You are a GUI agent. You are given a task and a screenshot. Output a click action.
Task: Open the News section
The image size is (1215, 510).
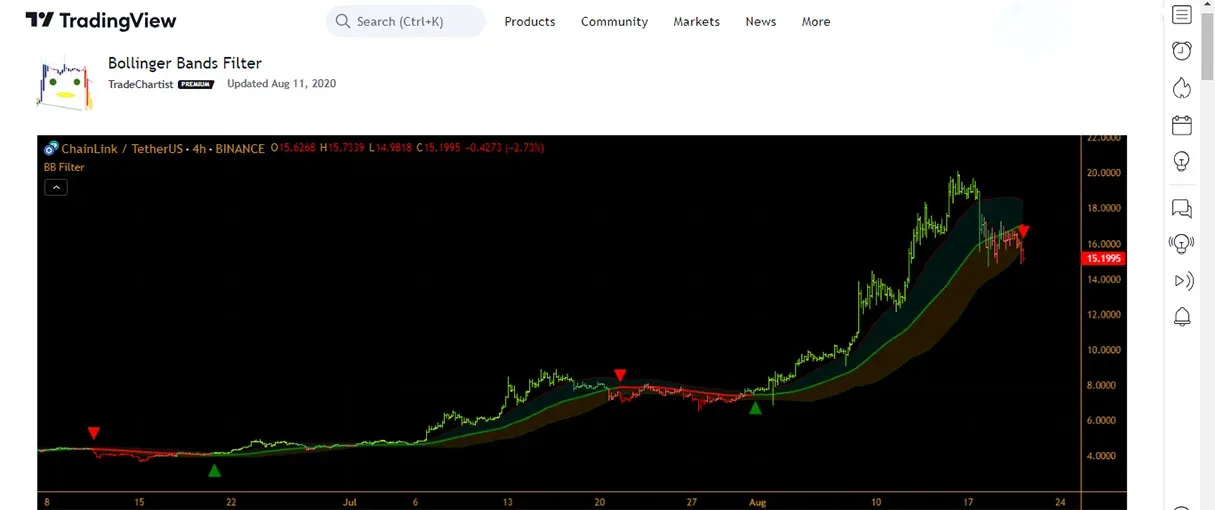[x=760, y=21]
